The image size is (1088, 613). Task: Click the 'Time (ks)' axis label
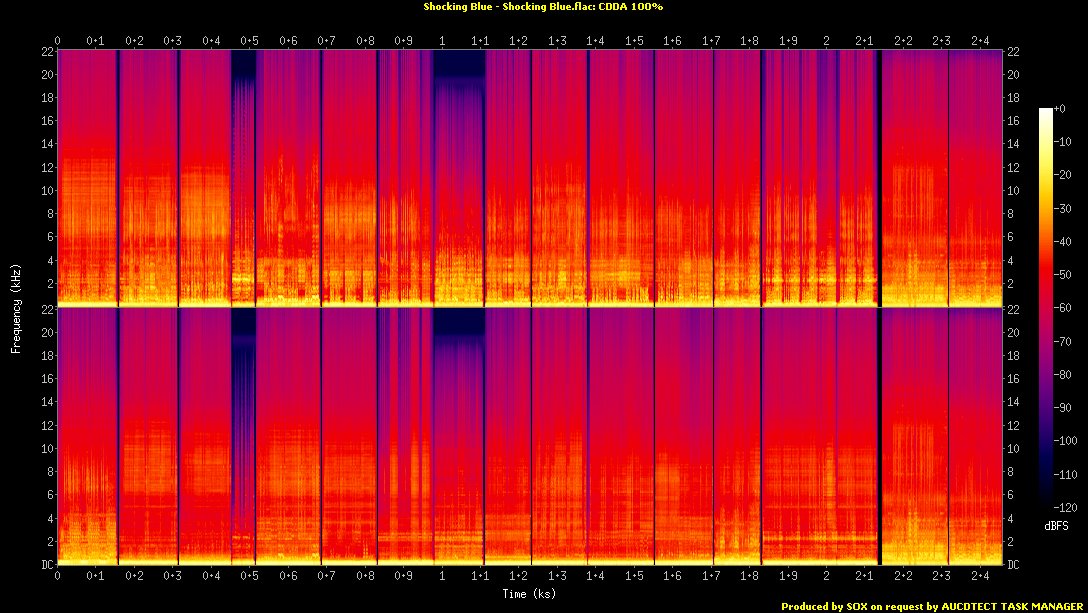tap(531, 593)
